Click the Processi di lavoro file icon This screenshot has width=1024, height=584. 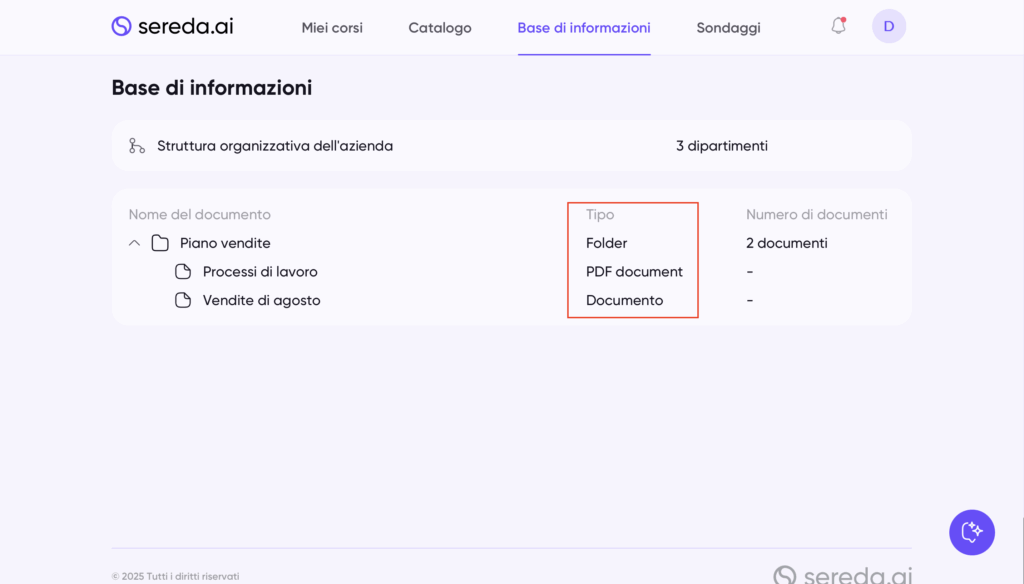[183, 272]
